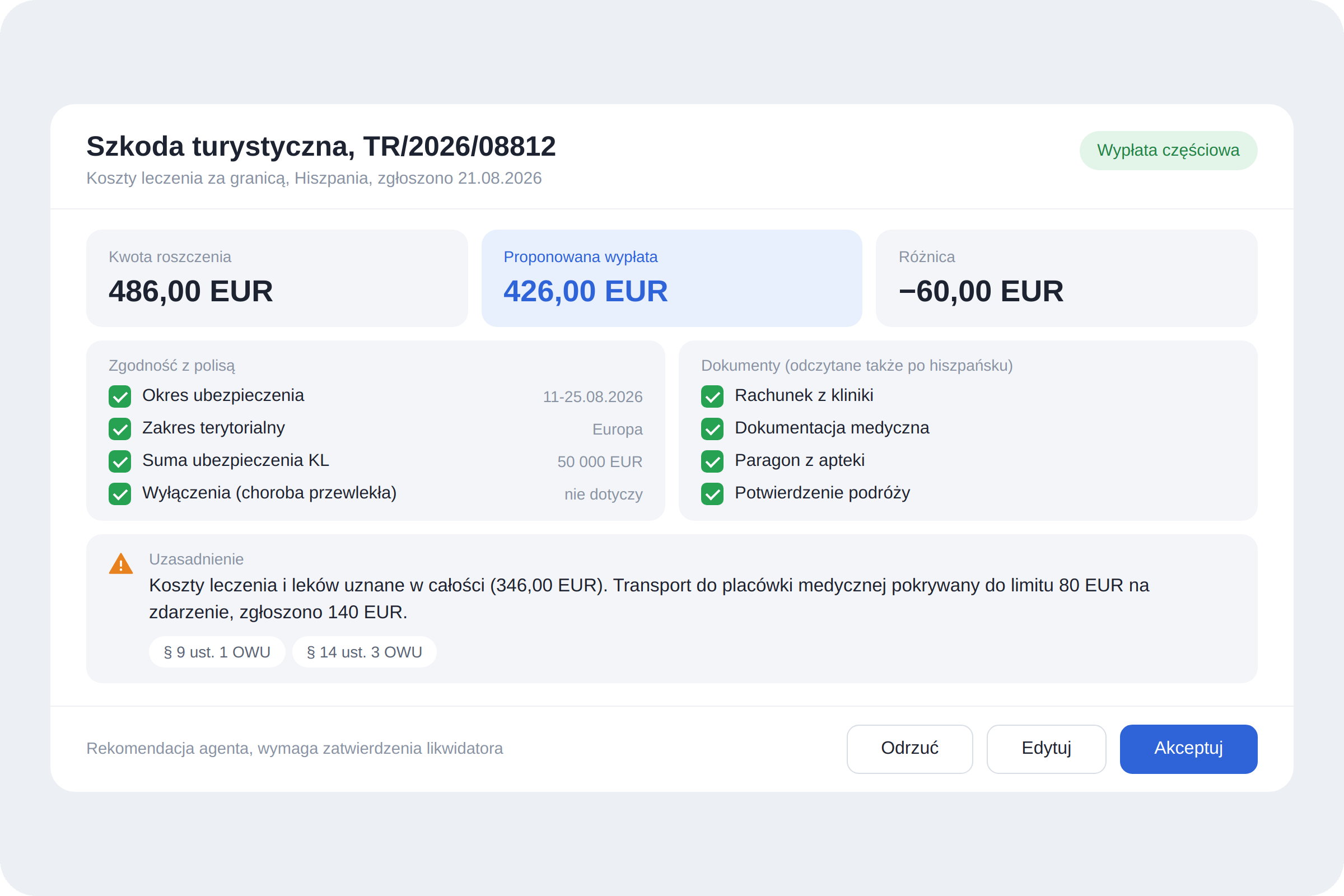The width and height of the screenshot is (1344, 896).
Task: Click the Dokumenty section heading
Action: click(857, 366)
